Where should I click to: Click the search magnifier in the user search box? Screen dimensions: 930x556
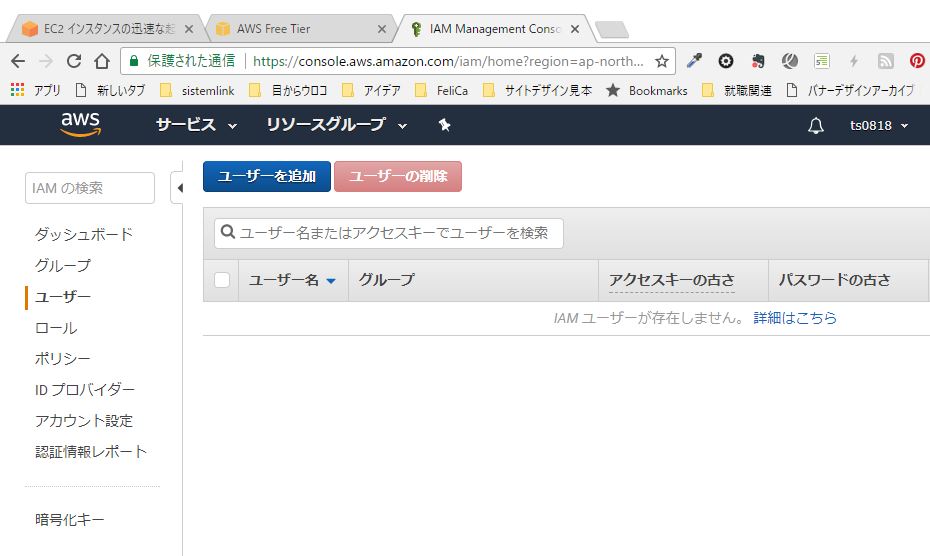pos(227,232)
